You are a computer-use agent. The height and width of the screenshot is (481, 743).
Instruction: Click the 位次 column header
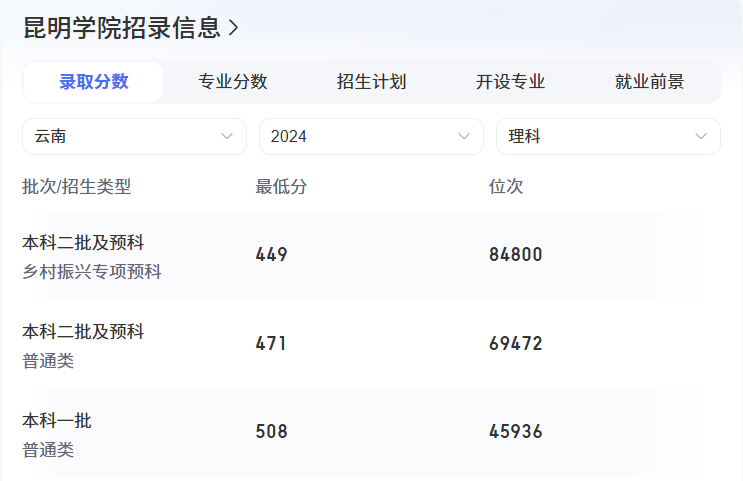pyautogui.click(x=506, y=187)
